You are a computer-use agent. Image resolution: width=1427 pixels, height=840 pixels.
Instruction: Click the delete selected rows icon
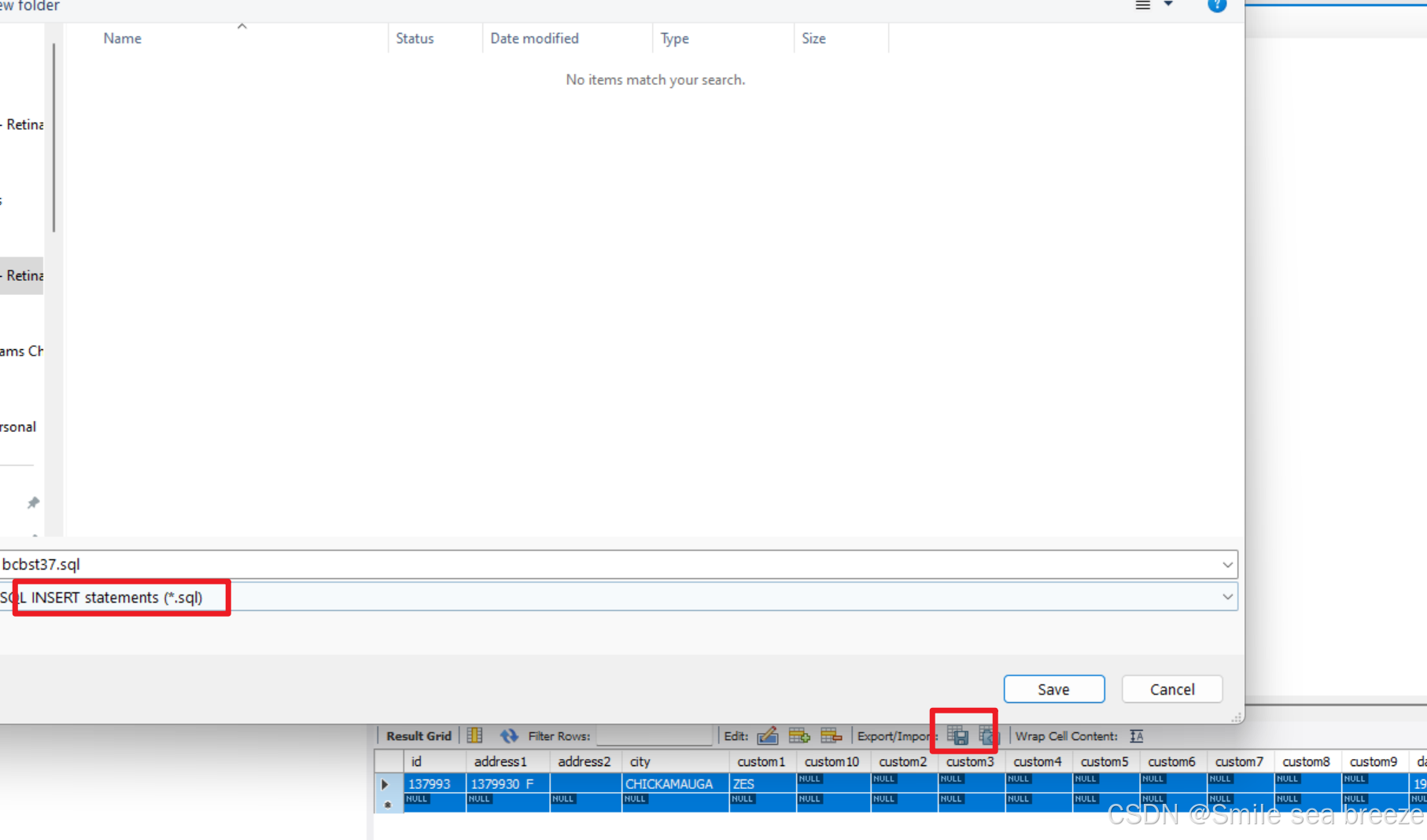pos(831,735)
